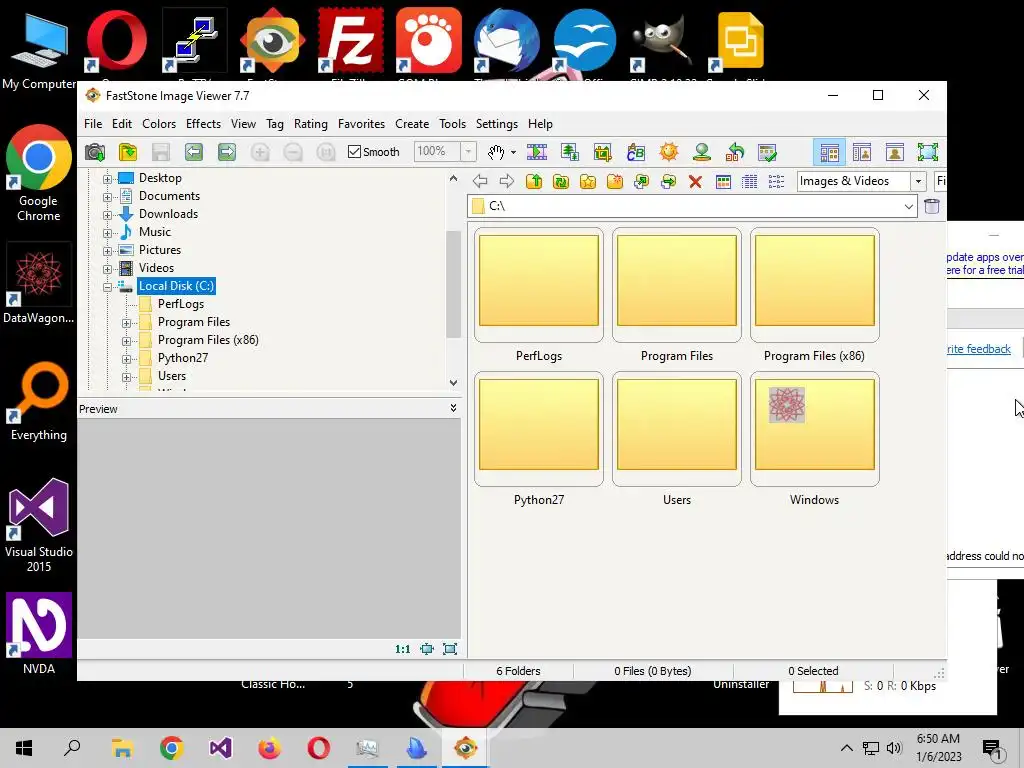Refresh the current folder
This screenshot has width=1024, height=768.
tap(561, 182)
